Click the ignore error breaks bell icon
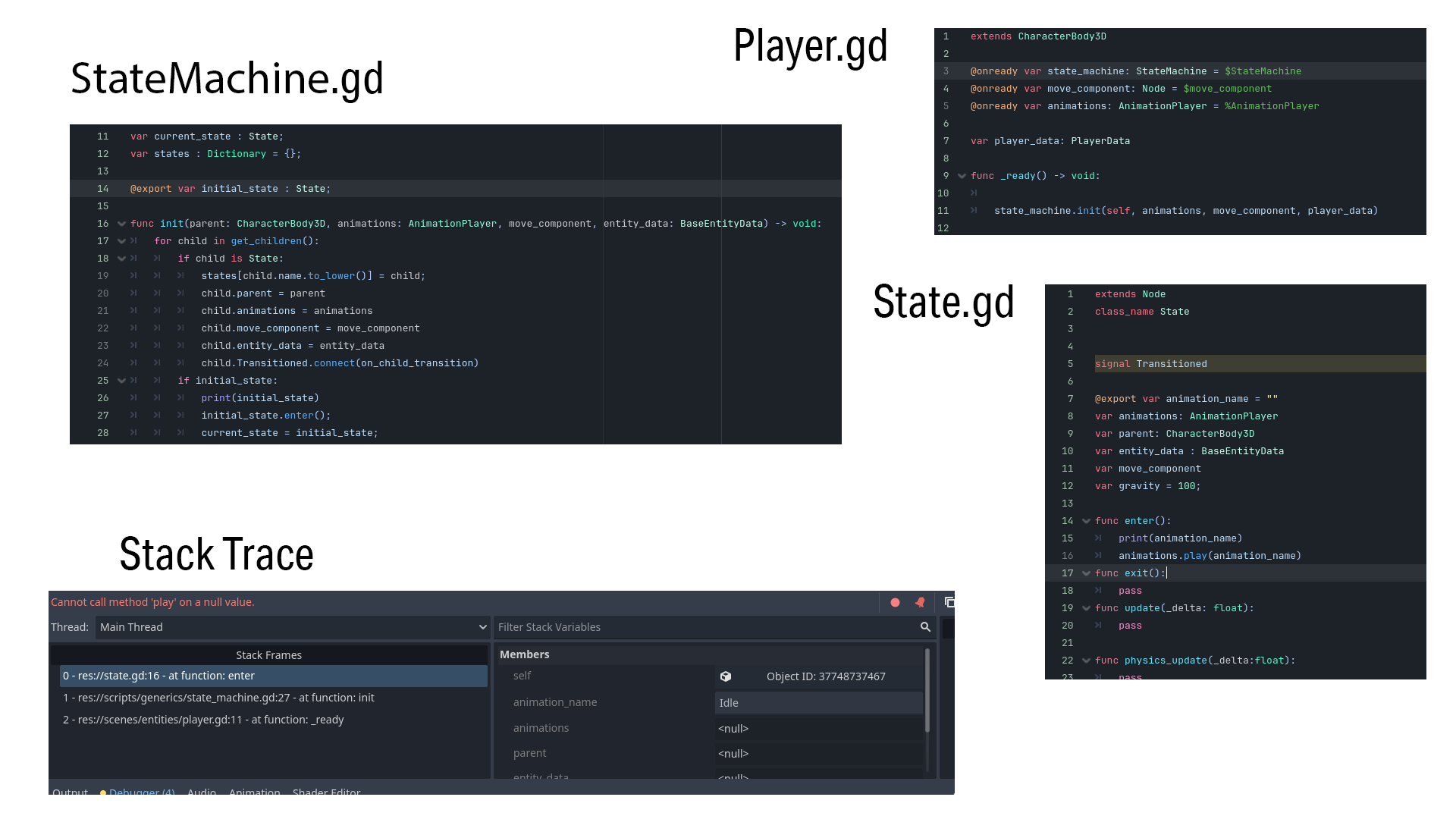 pos(920,602)
